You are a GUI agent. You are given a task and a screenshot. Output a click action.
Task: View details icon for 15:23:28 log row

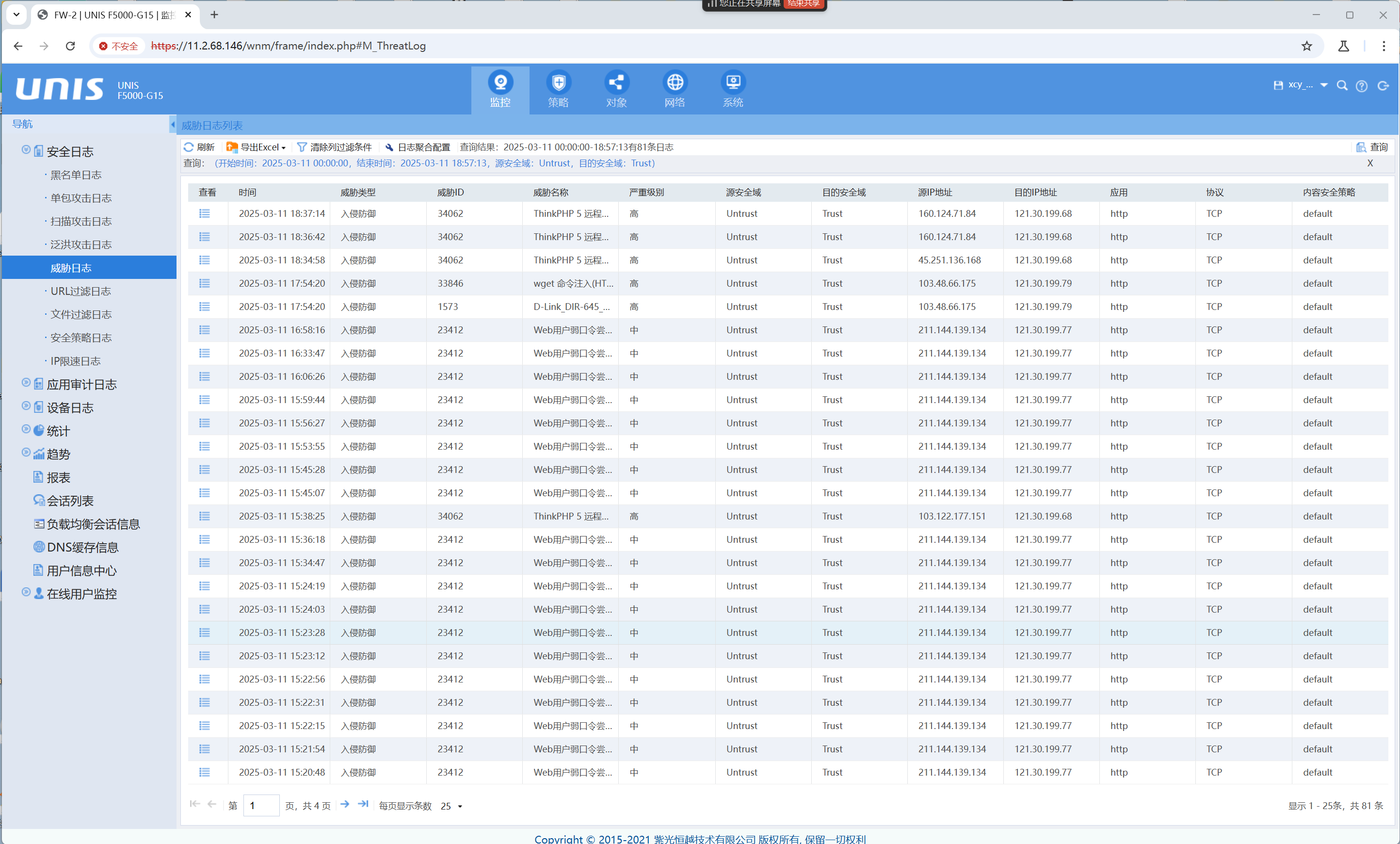point(205,633)
